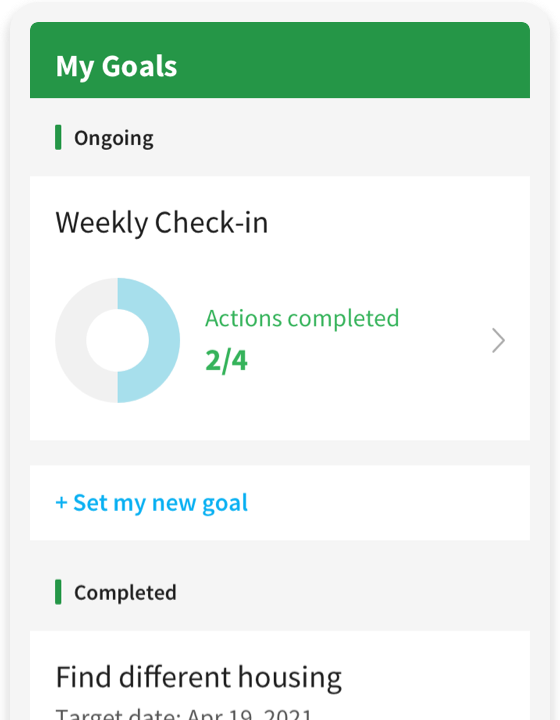Click the 2/4 progress count
This screenshot has height=720, width=560.
click(x=226, y=361)
